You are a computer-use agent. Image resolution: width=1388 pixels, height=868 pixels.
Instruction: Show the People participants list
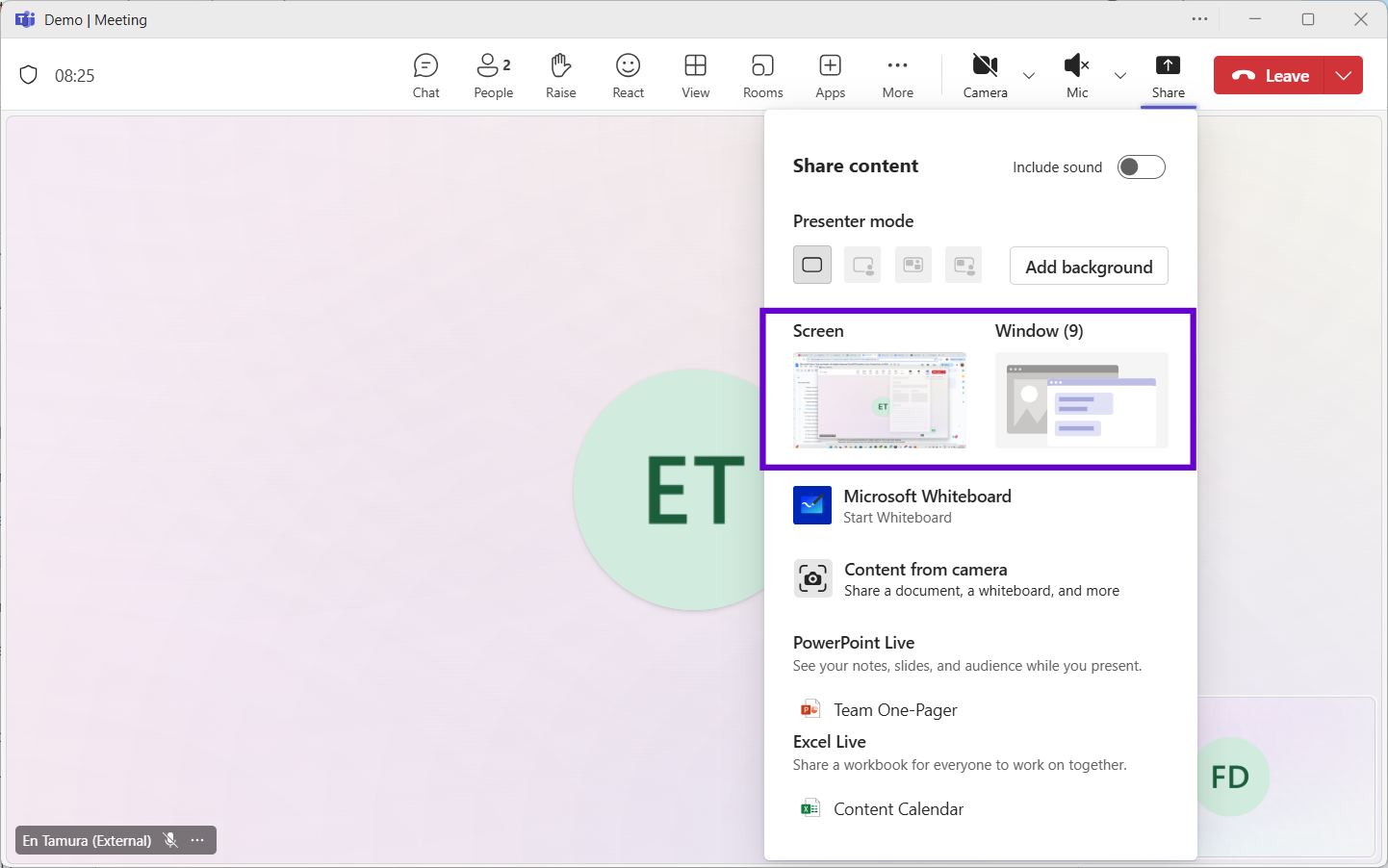click(x=494, y=76)
